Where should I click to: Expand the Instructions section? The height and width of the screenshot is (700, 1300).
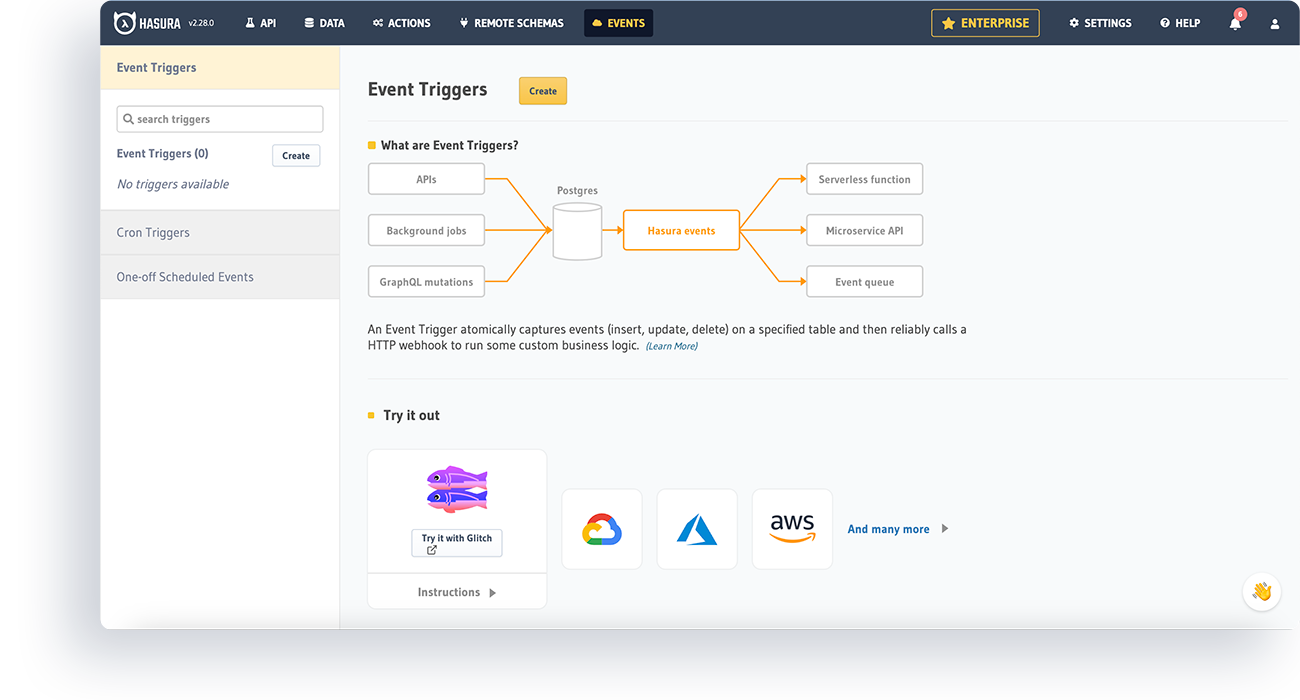457,592
